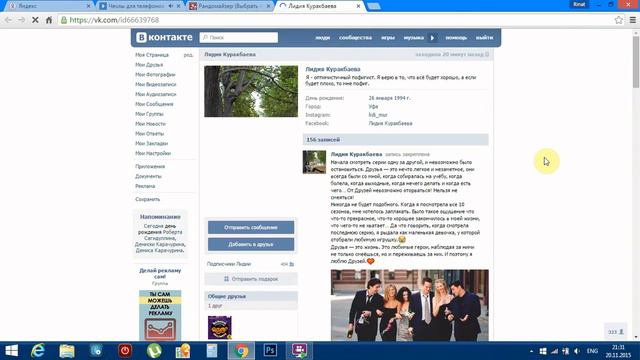This screenshot has width=640, height=360.
Task: Click the volume icon in system tray
Action: point(577,351)
